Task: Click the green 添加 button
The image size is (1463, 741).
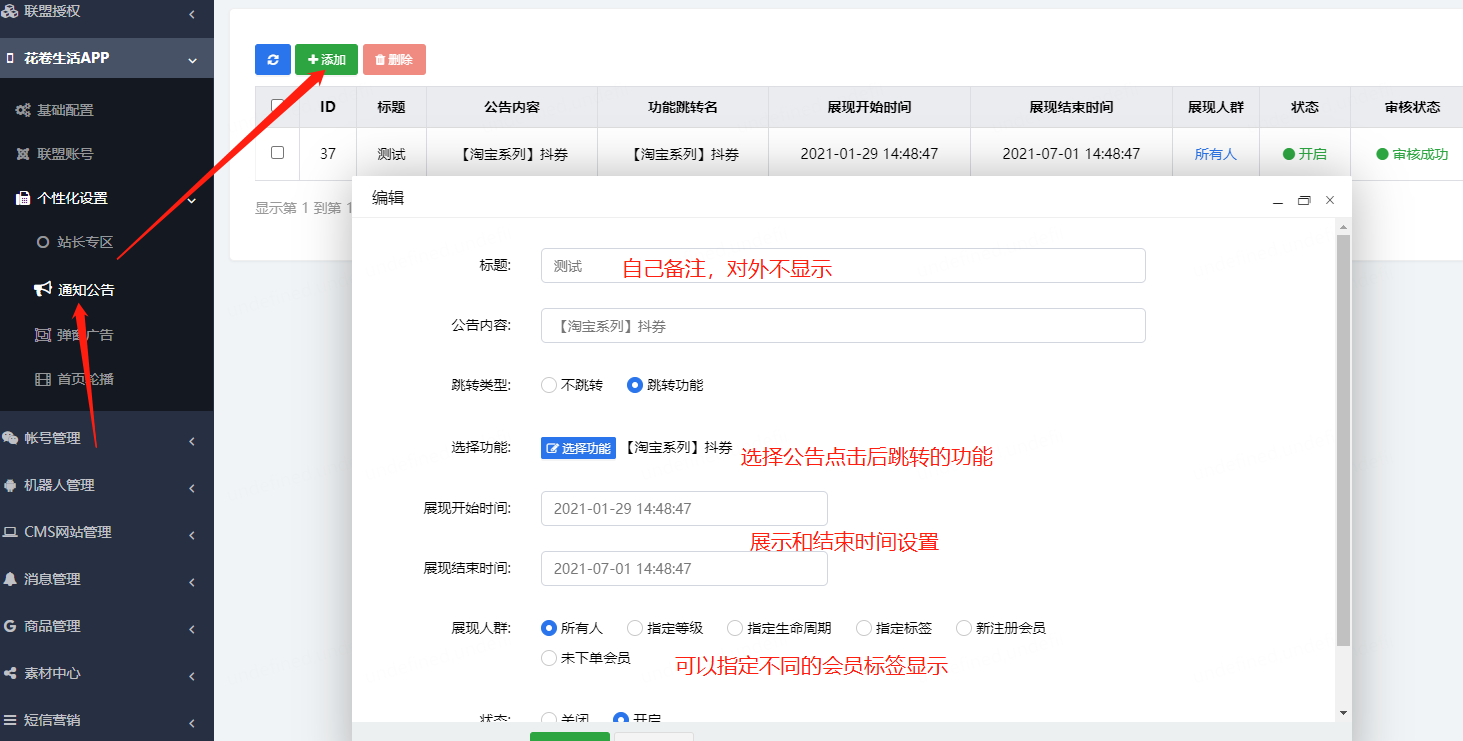Action: 325,59
